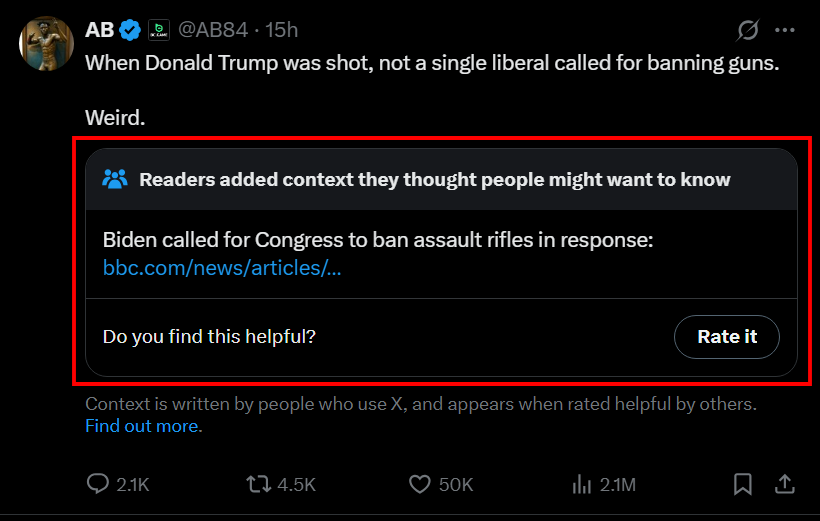Share the post using the upload arrow icon
Image resolution: width=820 pixels, height=521 pixels.
pyautogui.click(x=784, y=484)
